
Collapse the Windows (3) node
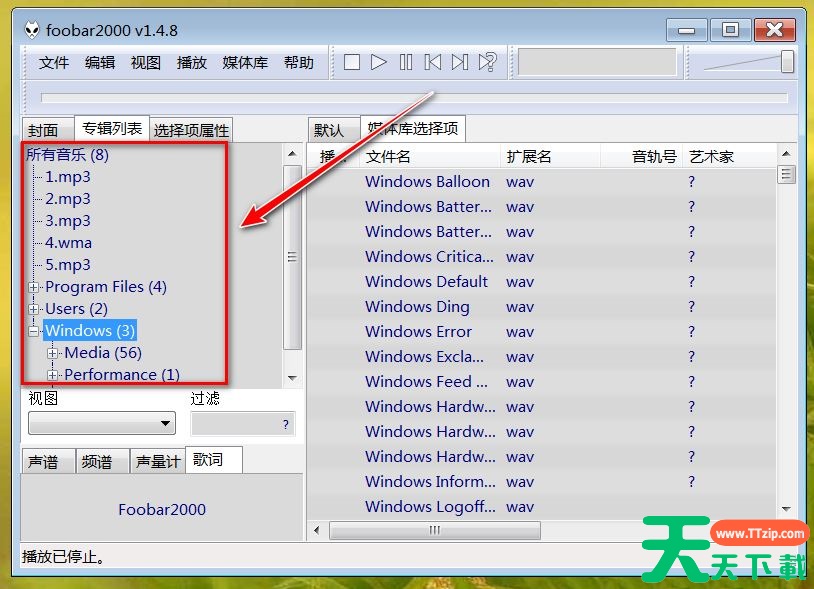[x=33, y=331]
